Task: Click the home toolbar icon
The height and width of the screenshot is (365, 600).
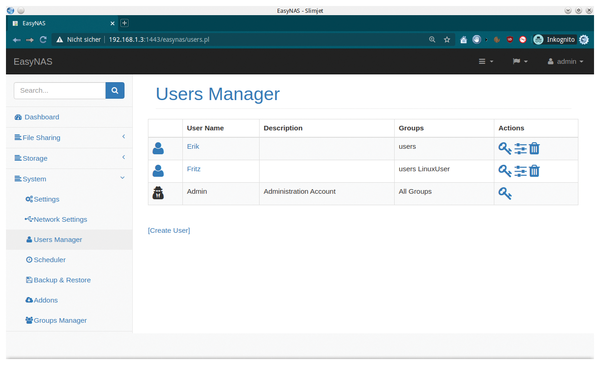Action: coord(463,39)
